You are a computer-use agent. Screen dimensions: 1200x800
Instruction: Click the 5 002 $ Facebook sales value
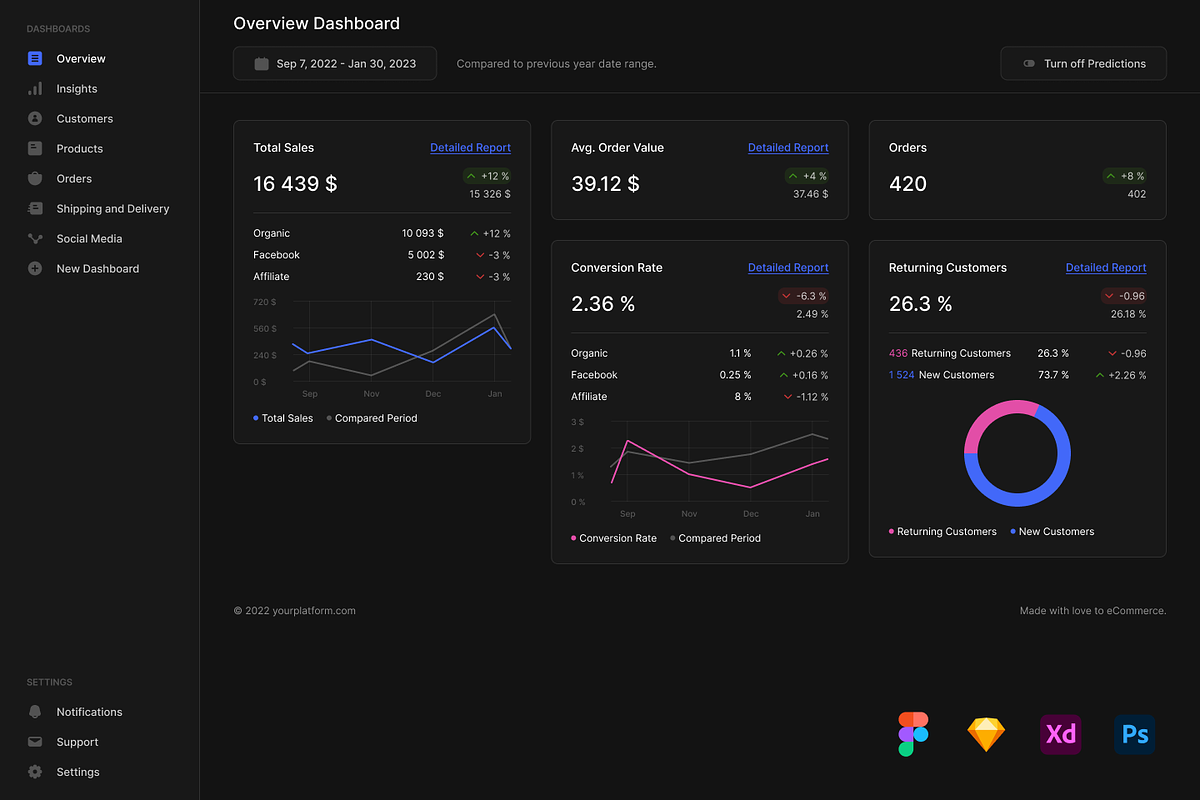point(426,255)
